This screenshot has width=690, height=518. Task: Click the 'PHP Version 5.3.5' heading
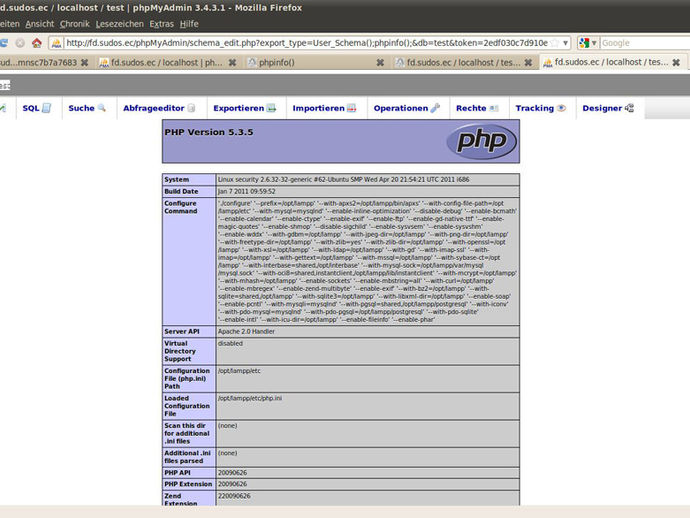point(209,132)
